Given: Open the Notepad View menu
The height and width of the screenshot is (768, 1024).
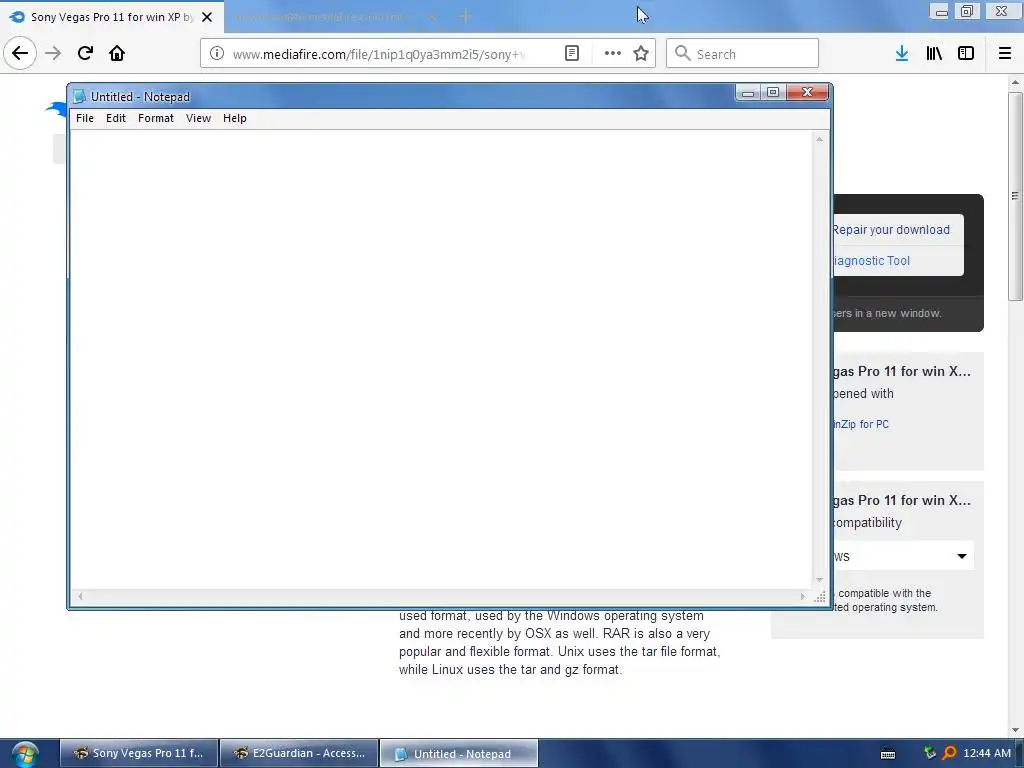Looking at the screenshot, I should click(x=198, y=118).
